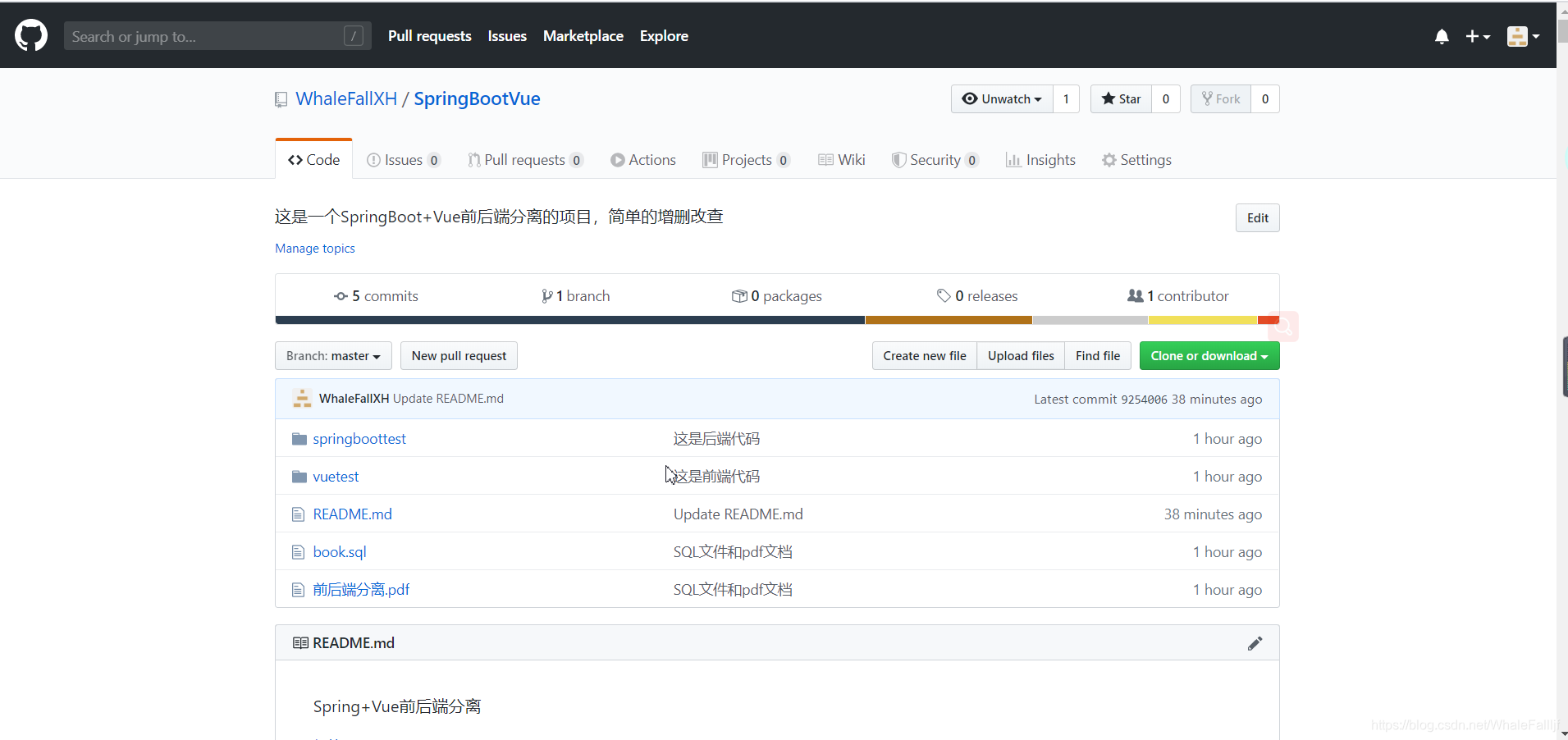Expand the Branch: master dropdown
The width and height of the screenshot is (1568, 740).
333,355
